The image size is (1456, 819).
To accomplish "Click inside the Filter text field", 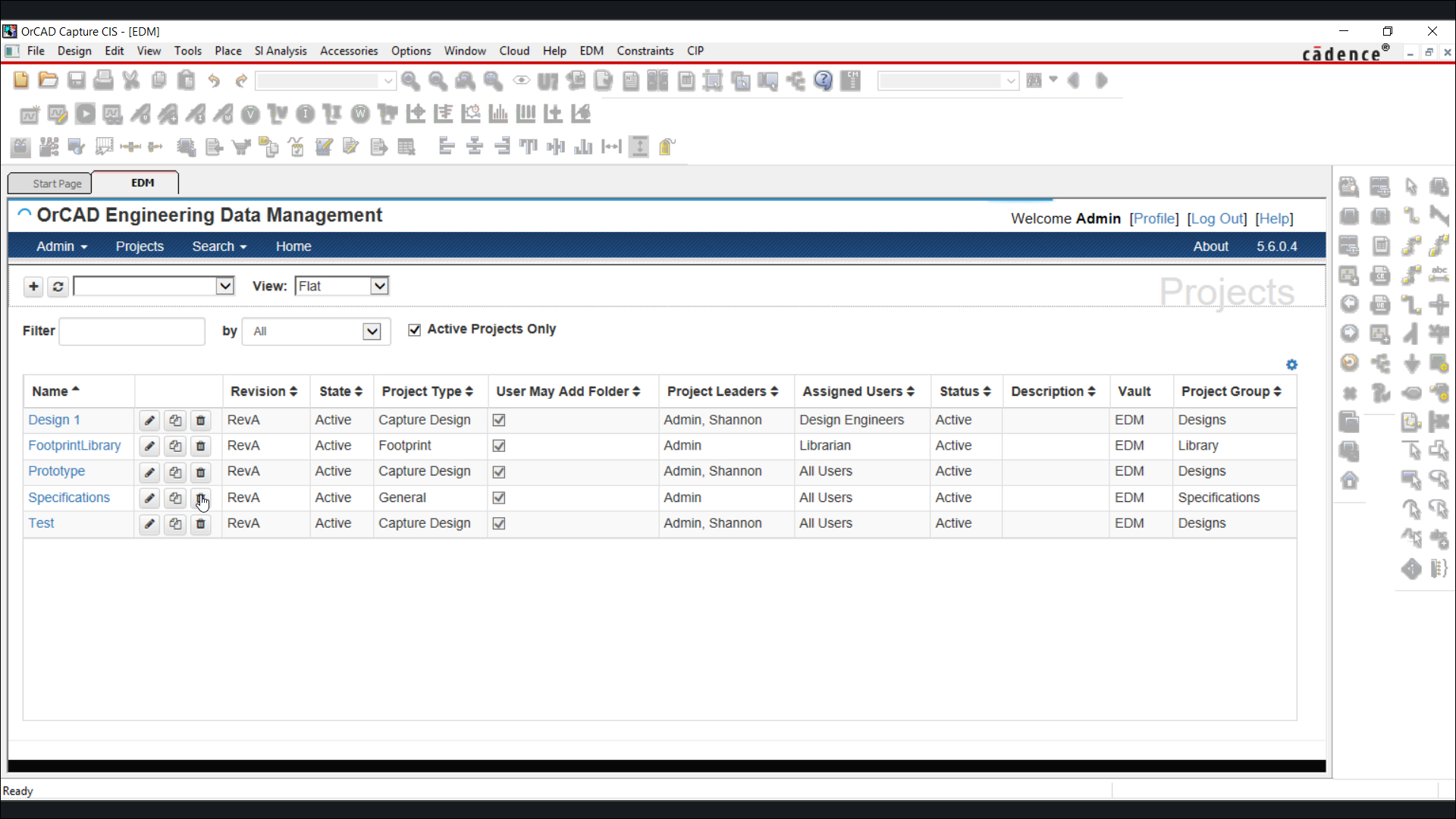I will pyautogui.click(x=132, y=331).
